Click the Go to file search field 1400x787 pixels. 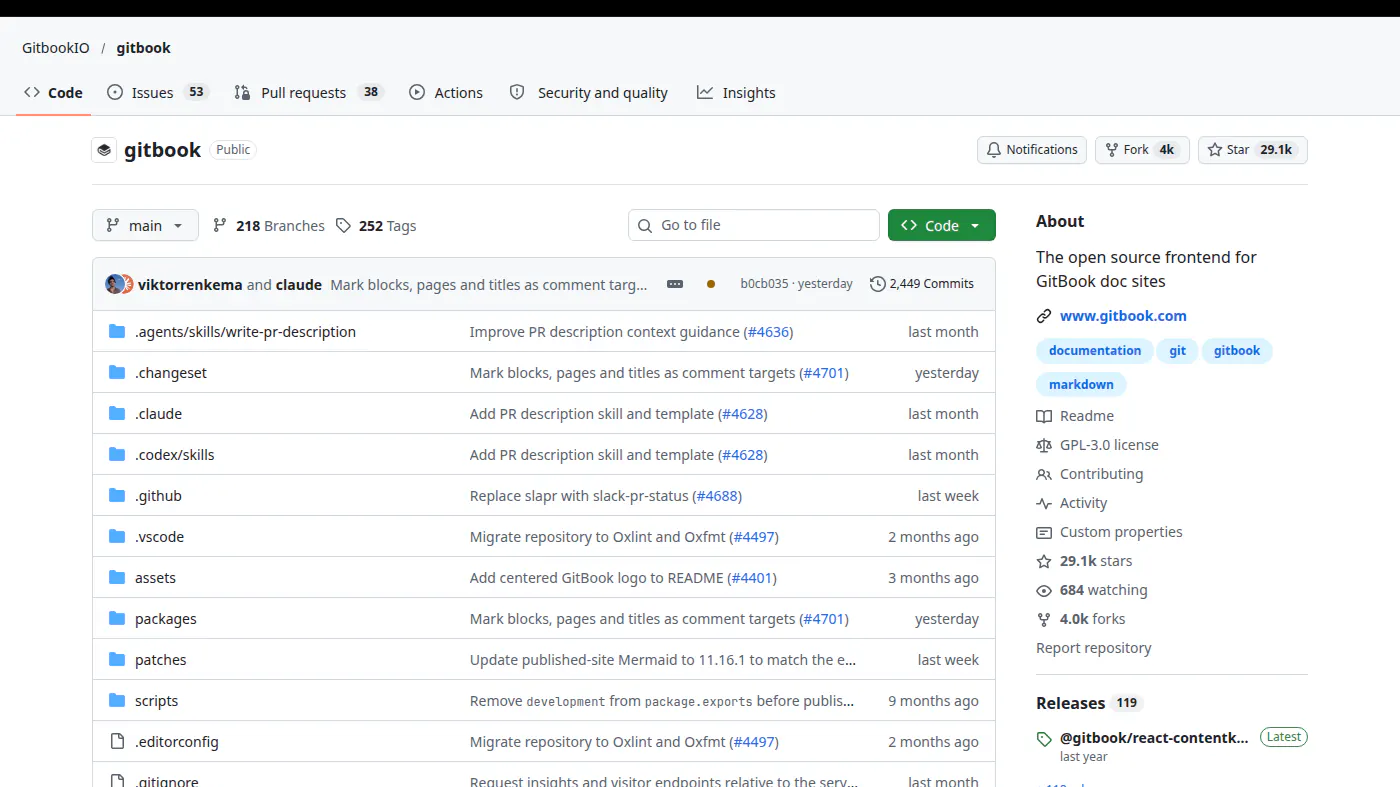click(754, 225)
